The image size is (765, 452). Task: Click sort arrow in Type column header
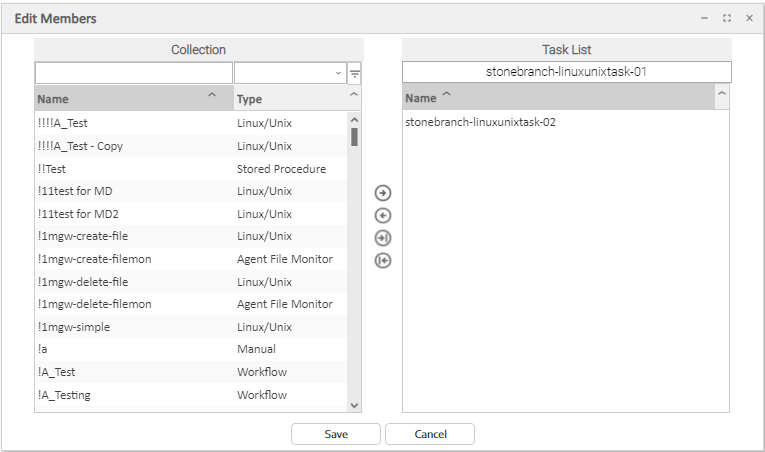pos(353,95)
